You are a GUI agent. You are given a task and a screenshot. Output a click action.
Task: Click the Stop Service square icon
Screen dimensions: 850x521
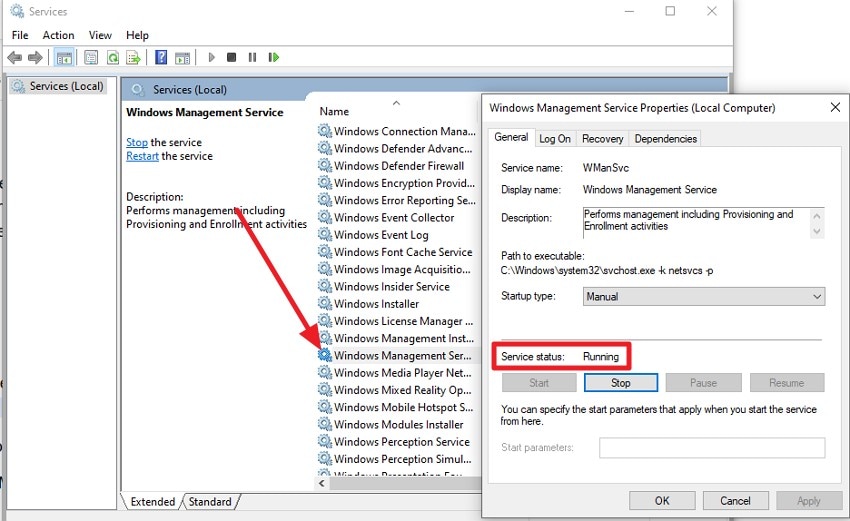click(x=231, y=57)
